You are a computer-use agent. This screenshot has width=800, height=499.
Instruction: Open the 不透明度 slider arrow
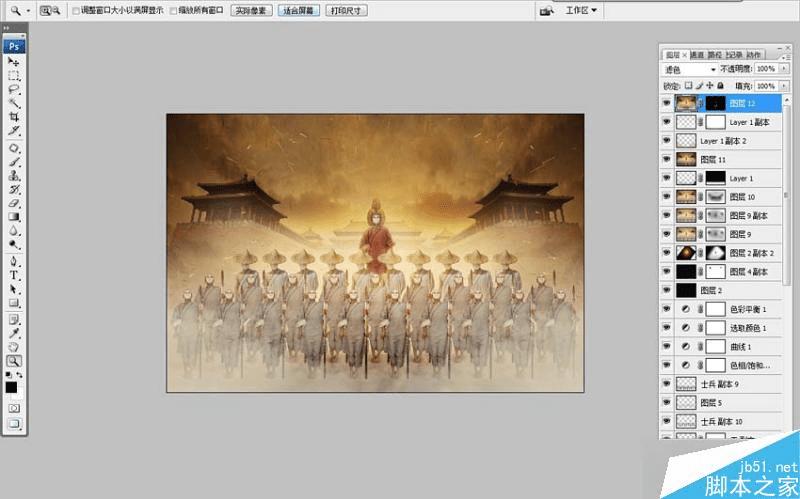[x=784, y=68]
